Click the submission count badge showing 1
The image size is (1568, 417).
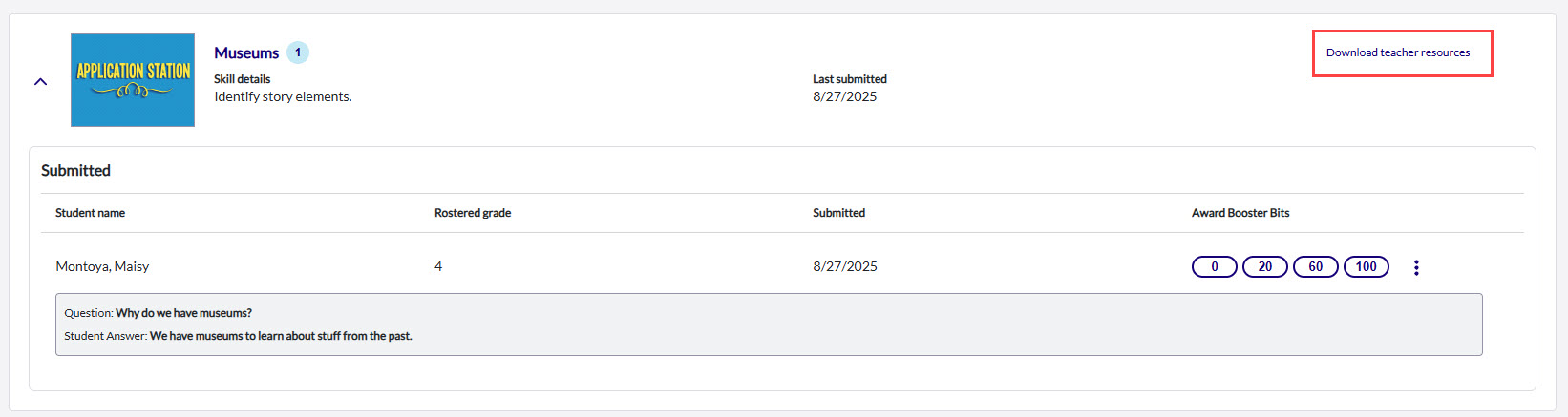(x=298, y=52)
